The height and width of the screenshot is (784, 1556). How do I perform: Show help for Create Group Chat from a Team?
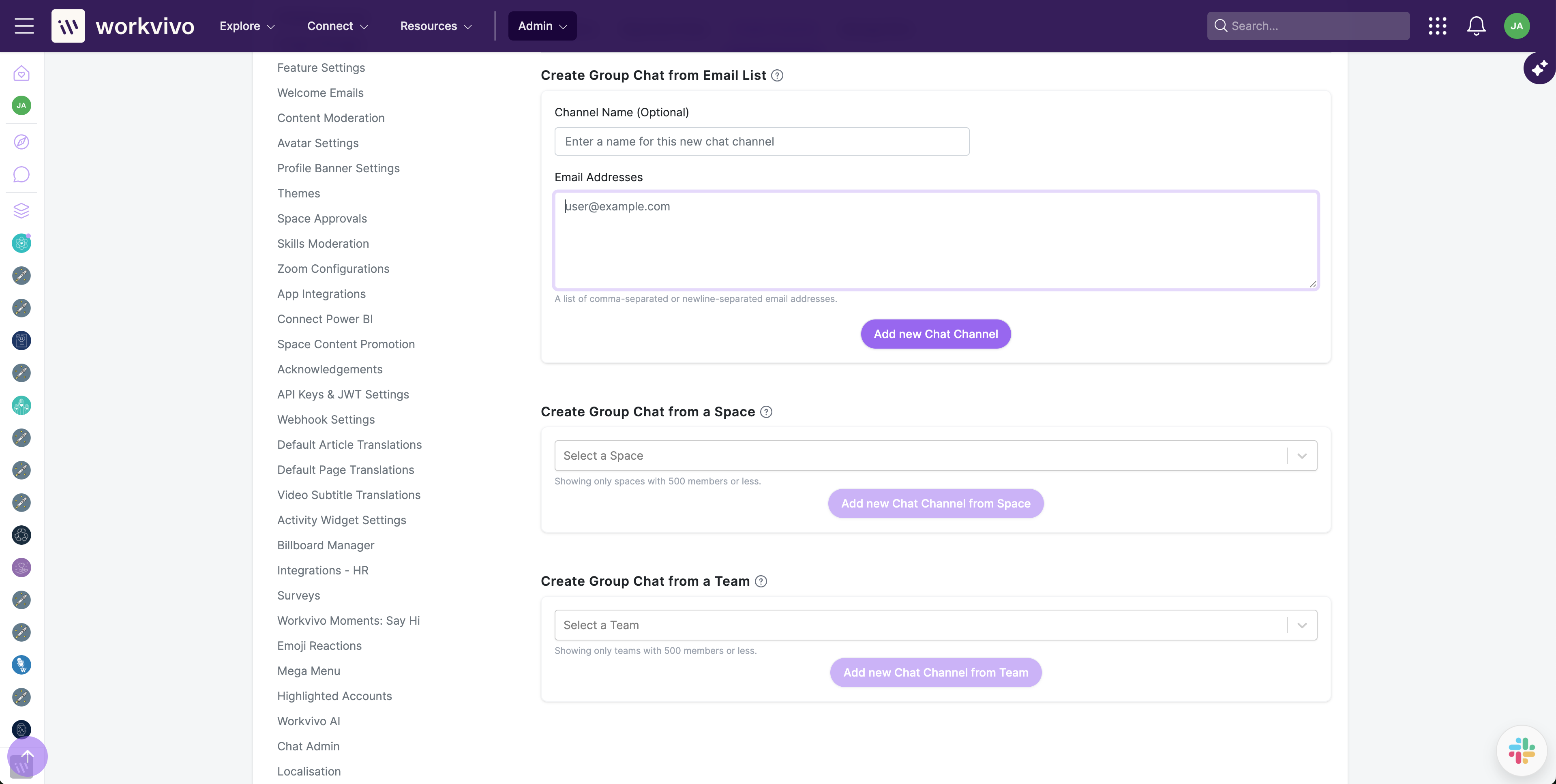click(x=761, y=582)
